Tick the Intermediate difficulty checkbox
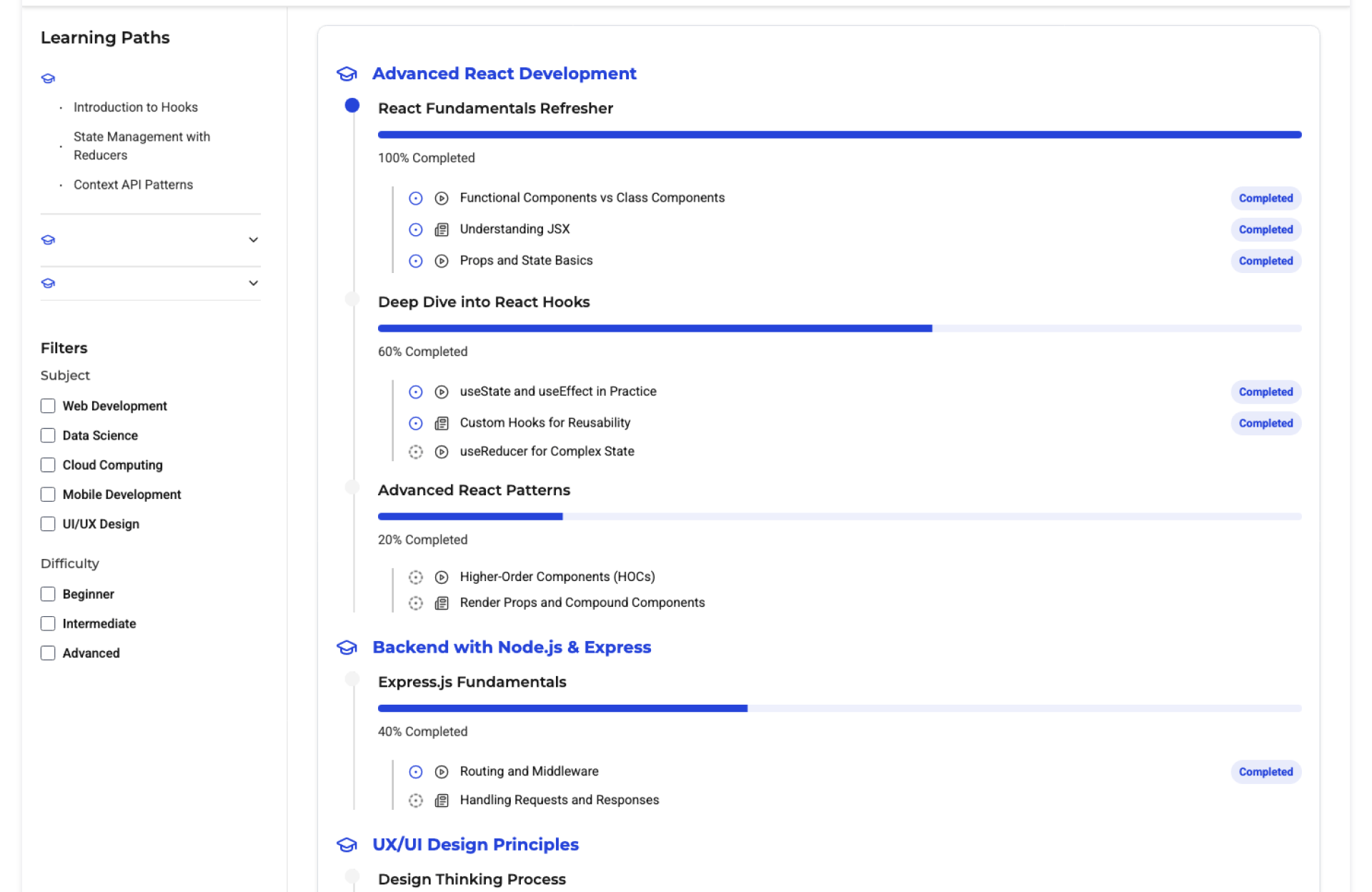This screenshot has width=1372, height=892. (48, 624)
